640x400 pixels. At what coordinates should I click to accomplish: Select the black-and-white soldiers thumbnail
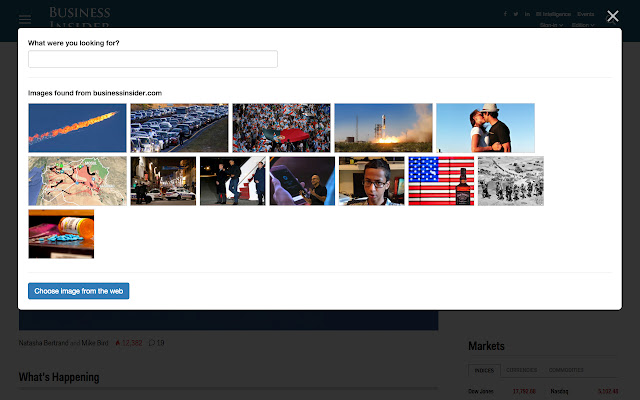pos(511,181)
